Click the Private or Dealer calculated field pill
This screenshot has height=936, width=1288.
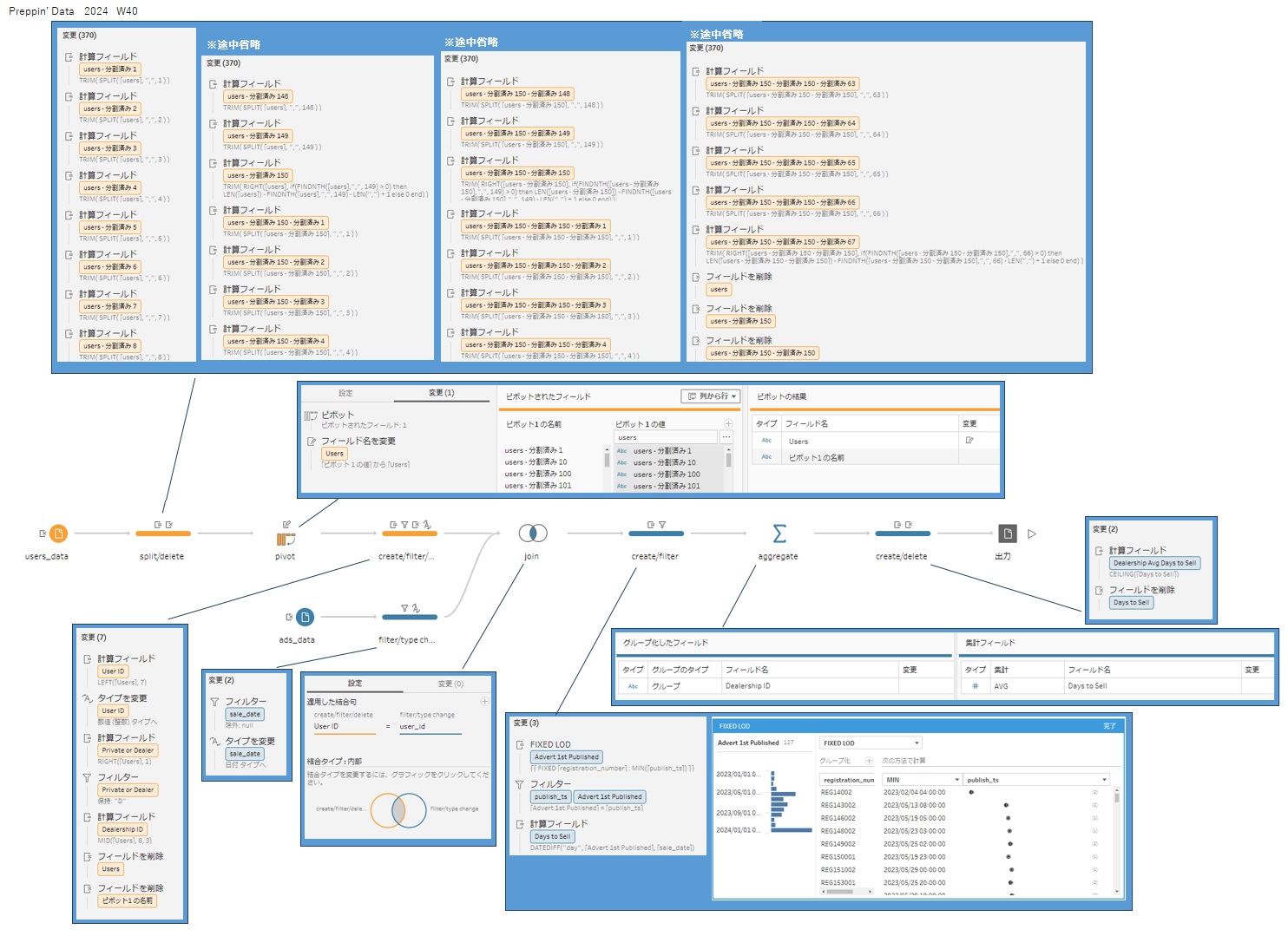[128, 751]
